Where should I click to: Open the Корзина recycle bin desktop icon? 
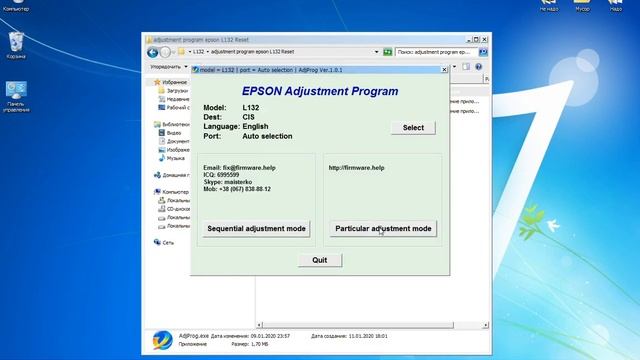click(16, 45)
